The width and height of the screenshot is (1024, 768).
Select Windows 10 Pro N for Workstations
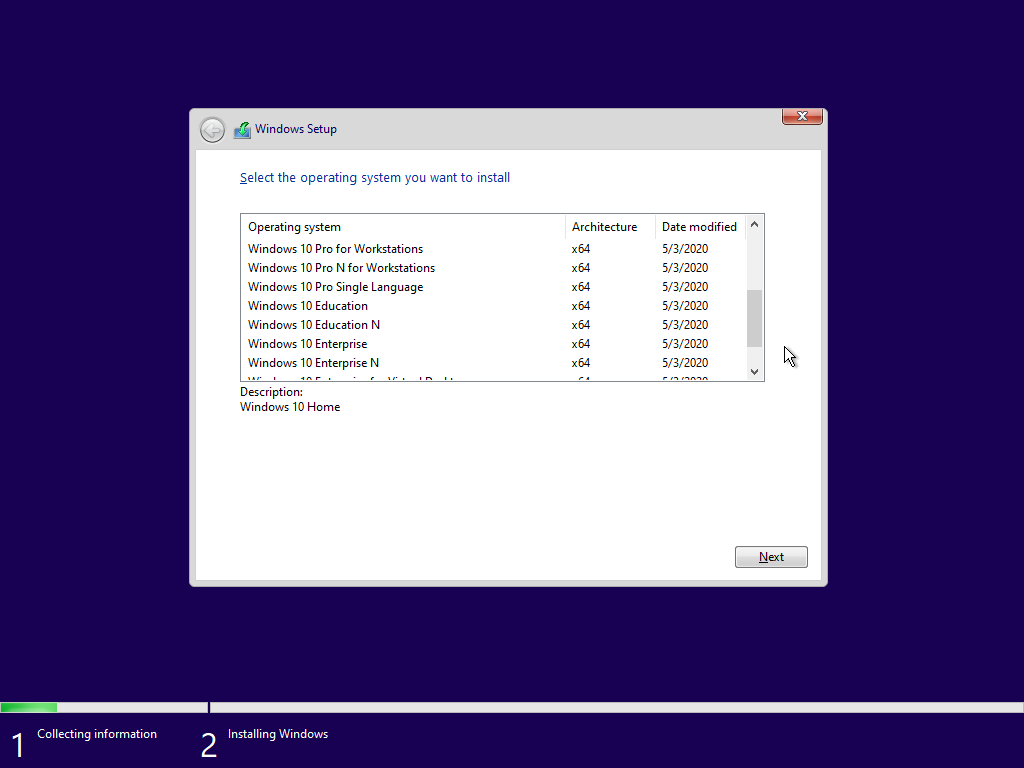(x=493, y=268)
